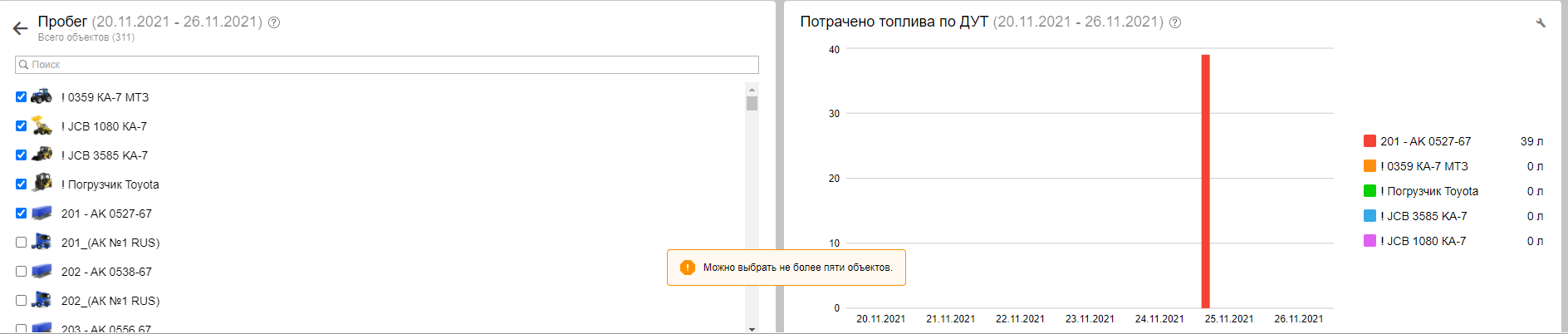Click the red bar for 25.11.2021
1568x334 pixels.
pos(1205,181)
